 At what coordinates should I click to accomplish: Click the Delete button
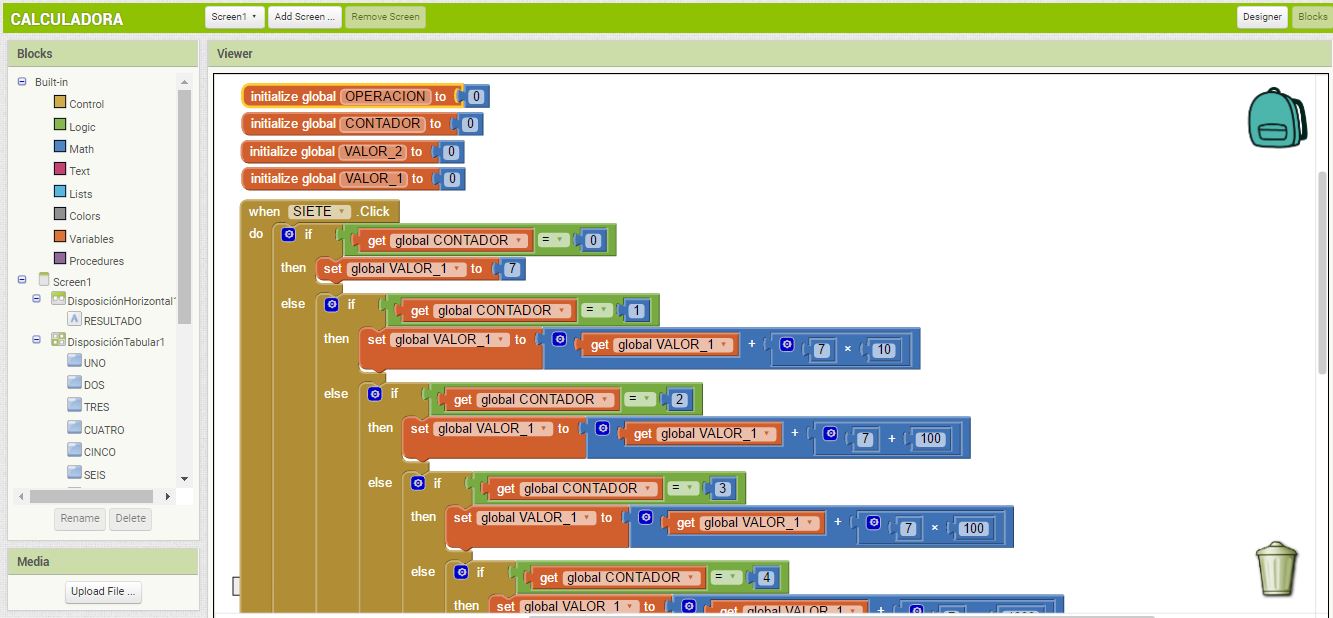tap(130, 518)
